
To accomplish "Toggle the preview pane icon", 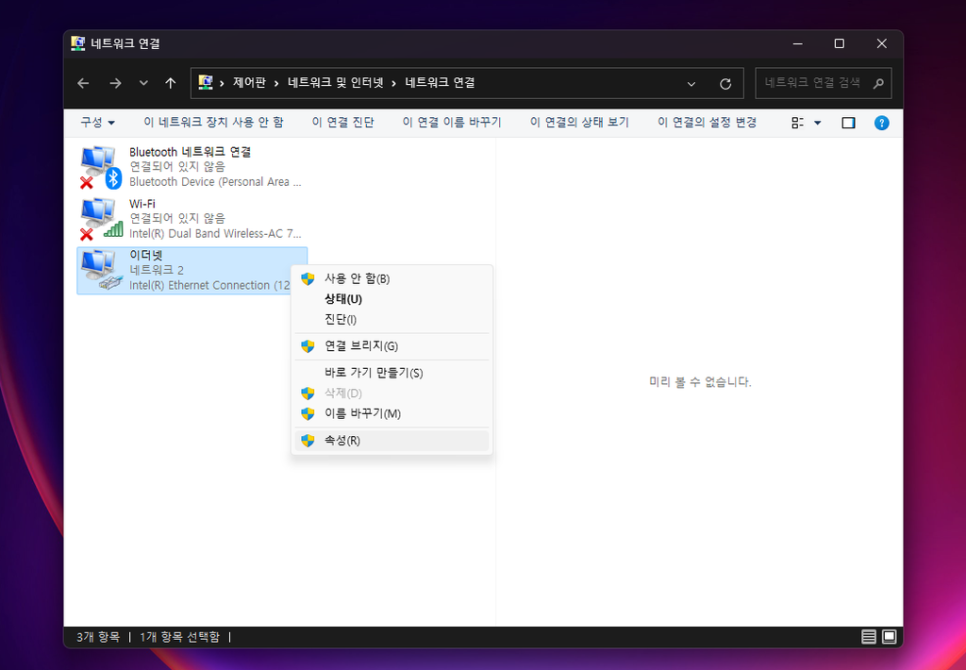I will [848, 123].
